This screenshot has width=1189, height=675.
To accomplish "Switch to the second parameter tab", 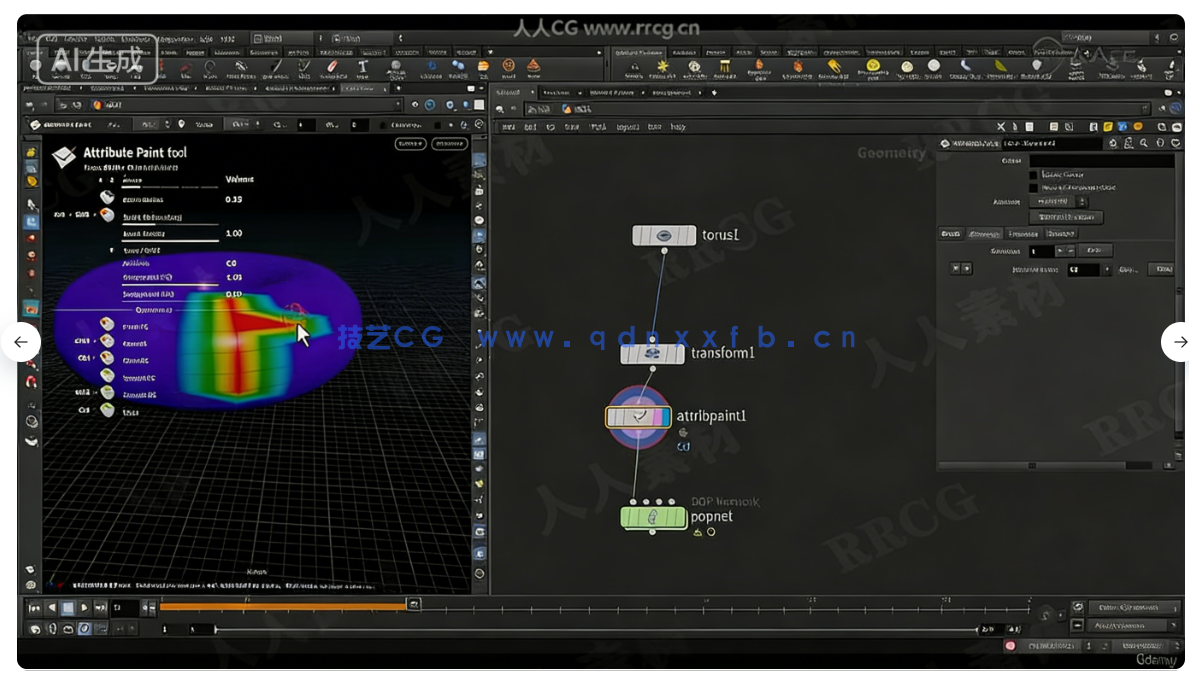I will point(983,234).
